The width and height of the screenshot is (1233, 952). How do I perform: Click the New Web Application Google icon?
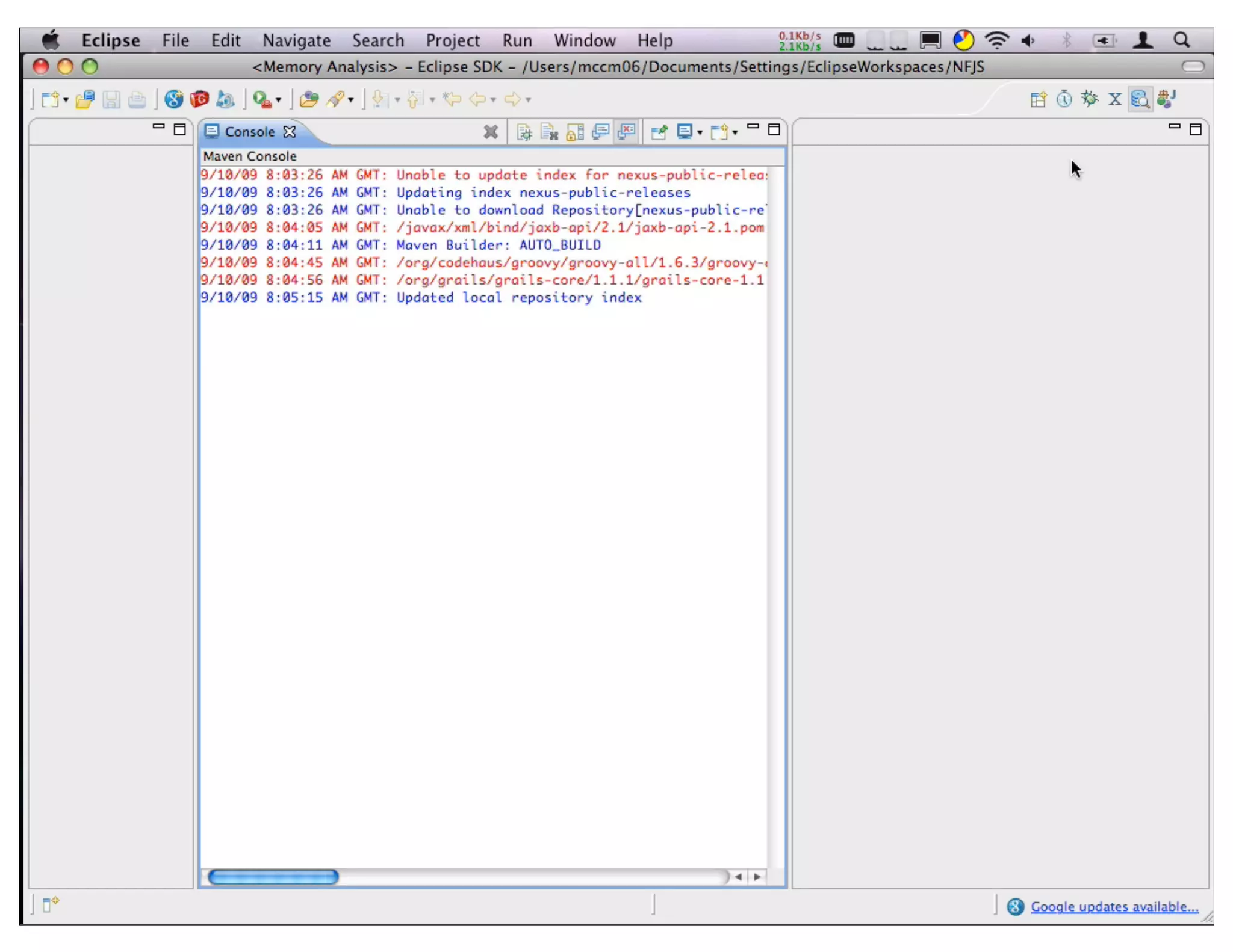coord(173,99)
